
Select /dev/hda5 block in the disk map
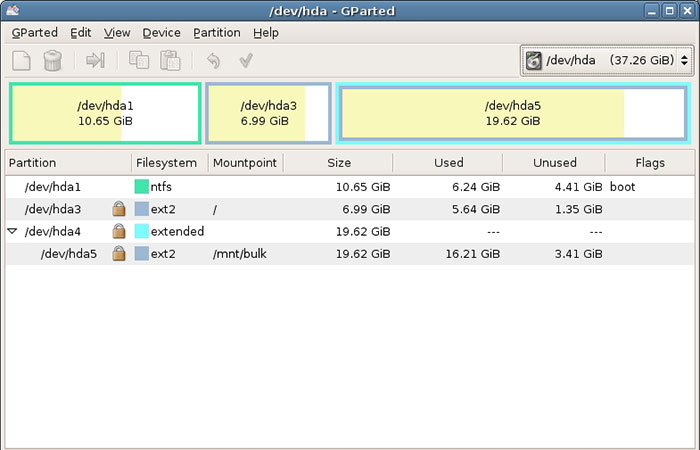(x=513, y=113)
